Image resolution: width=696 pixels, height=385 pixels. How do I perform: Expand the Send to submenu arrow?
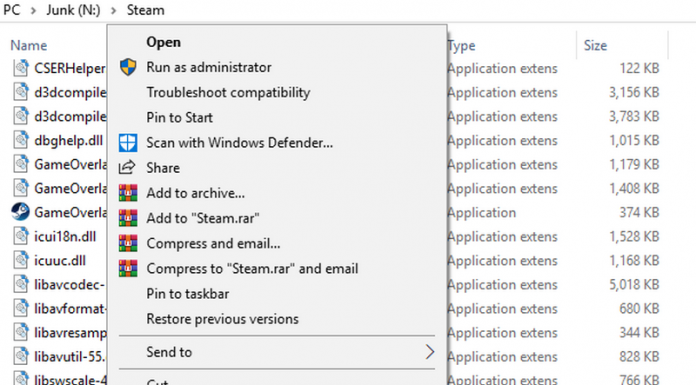[x=430, y=352]
